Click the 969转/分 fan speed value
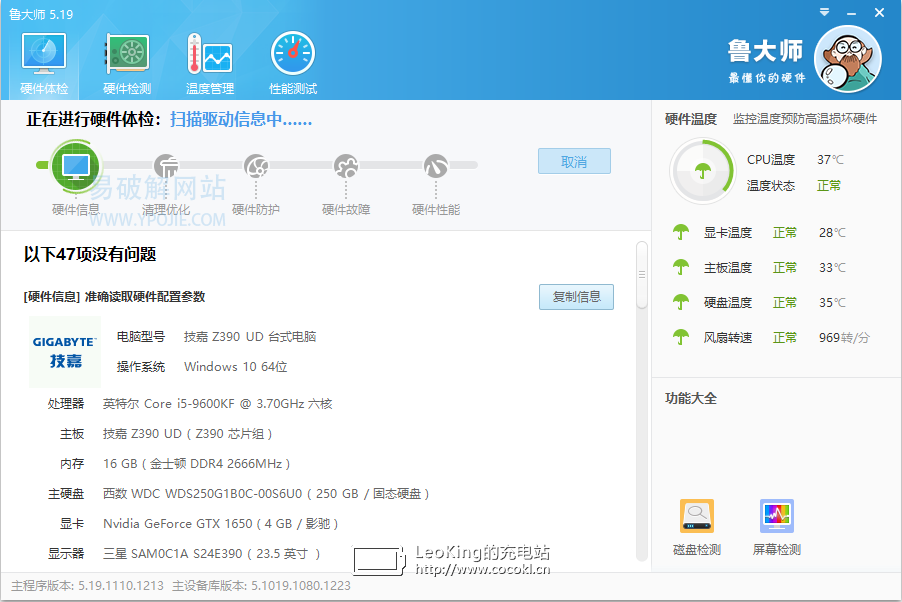 click(844, 337)
